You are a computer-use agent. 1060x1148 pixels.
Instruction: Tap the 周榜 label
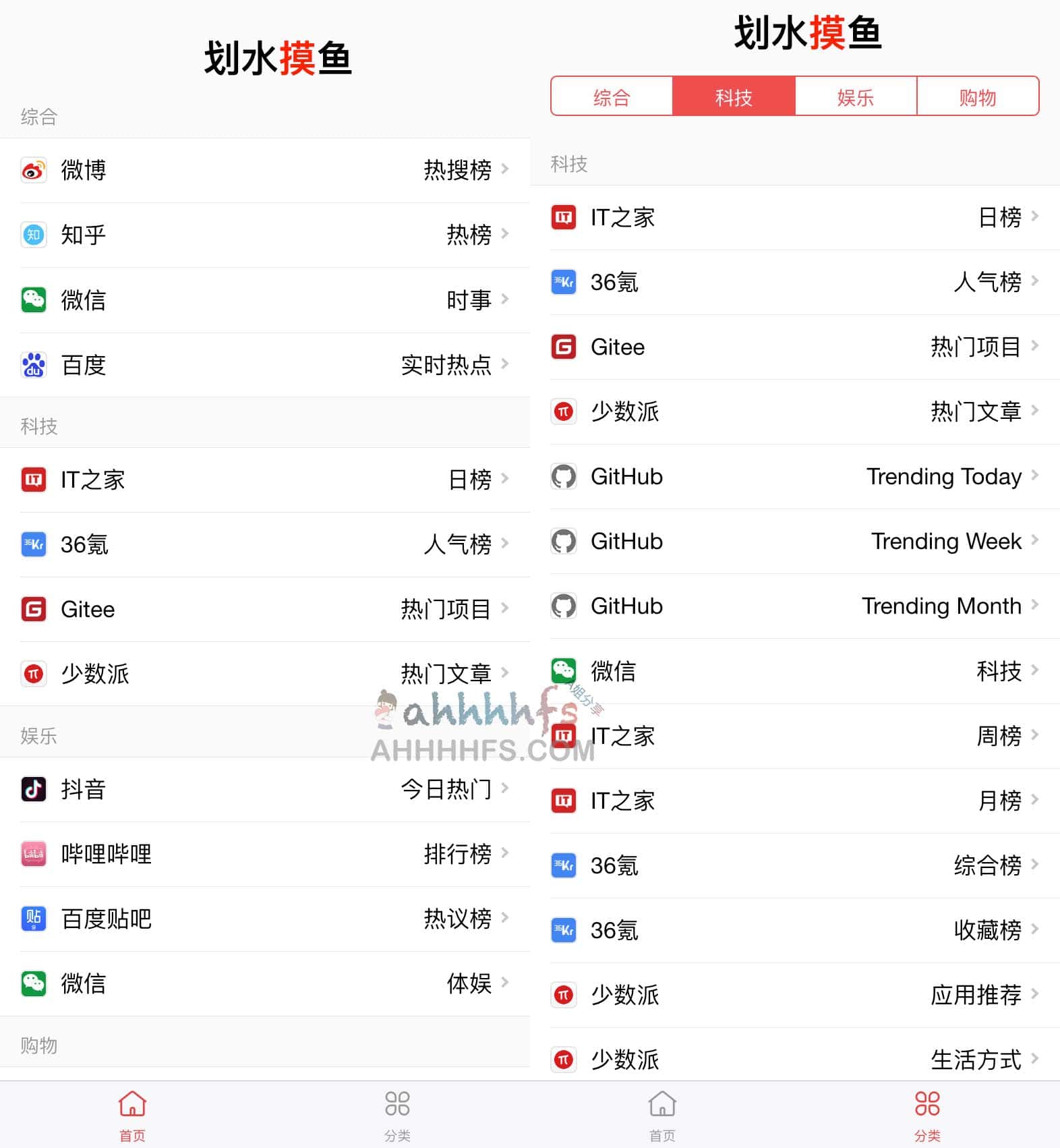[x=999, y=736]
